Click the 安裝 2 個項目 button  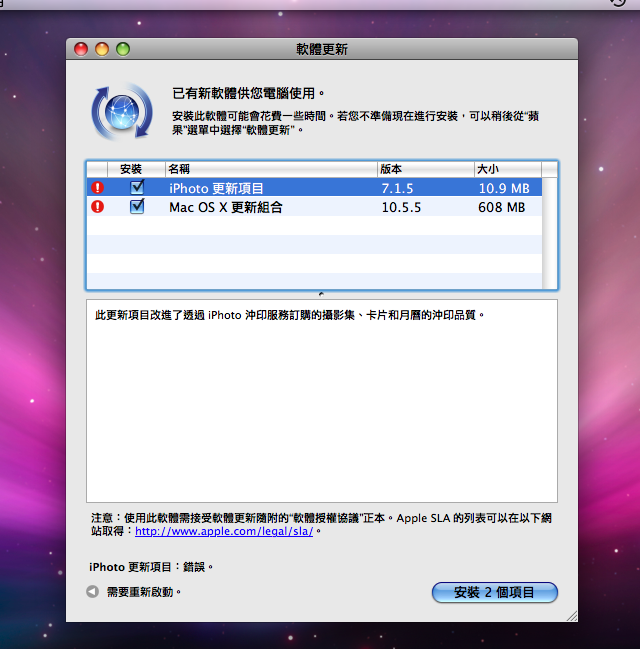pos(495,592)
